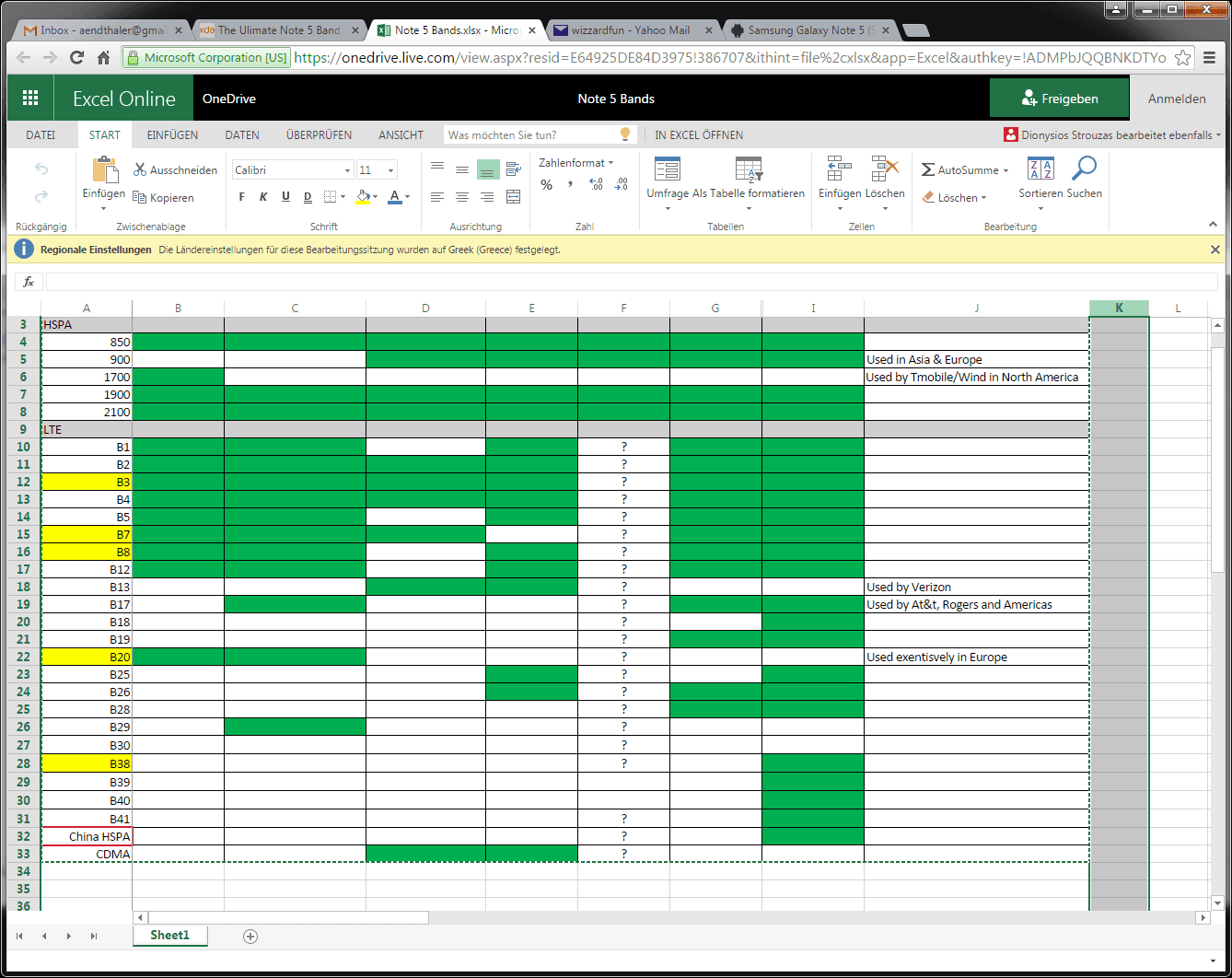
Task: Align cell content to middle
Action: (462, 169)
